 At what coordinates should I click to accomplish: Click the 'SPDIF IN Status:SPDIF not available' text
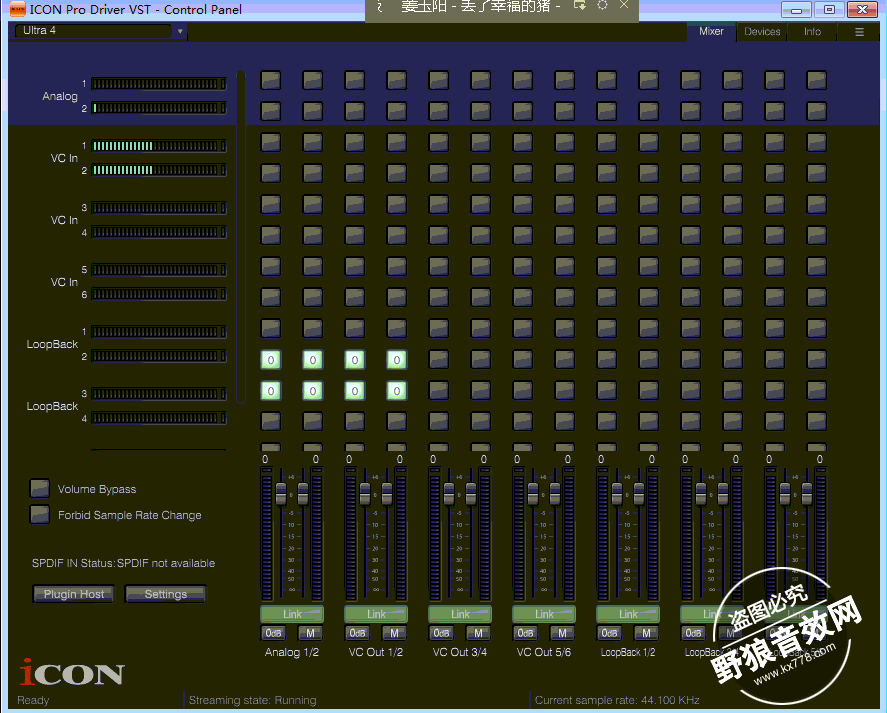click(x=123, y=563)
